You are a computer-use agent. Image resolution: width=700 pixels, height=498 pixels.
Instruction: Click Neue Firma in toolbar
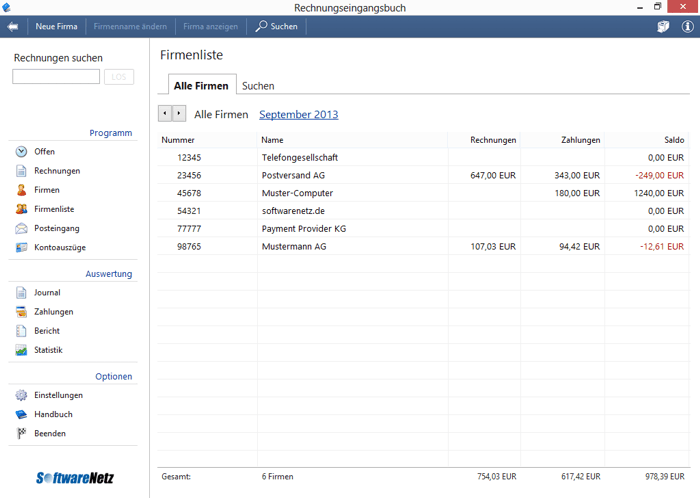tap(56, 27)
